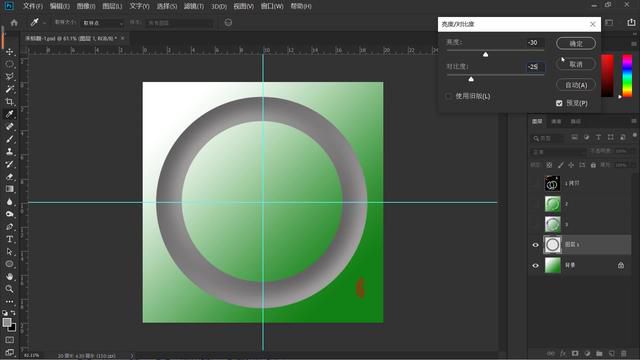Open the layer filter type dropdown

(549, 138)
